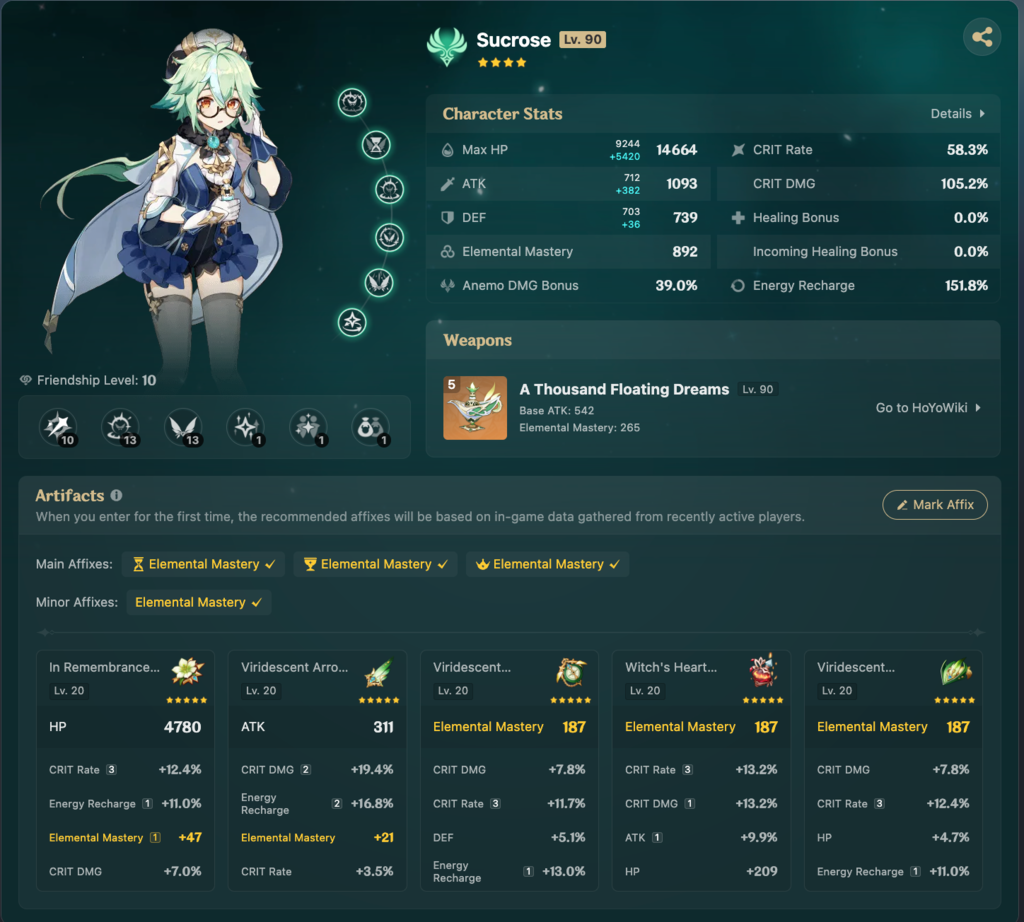Click the Elemental Mastery 892 value

(x=685, y=252)
